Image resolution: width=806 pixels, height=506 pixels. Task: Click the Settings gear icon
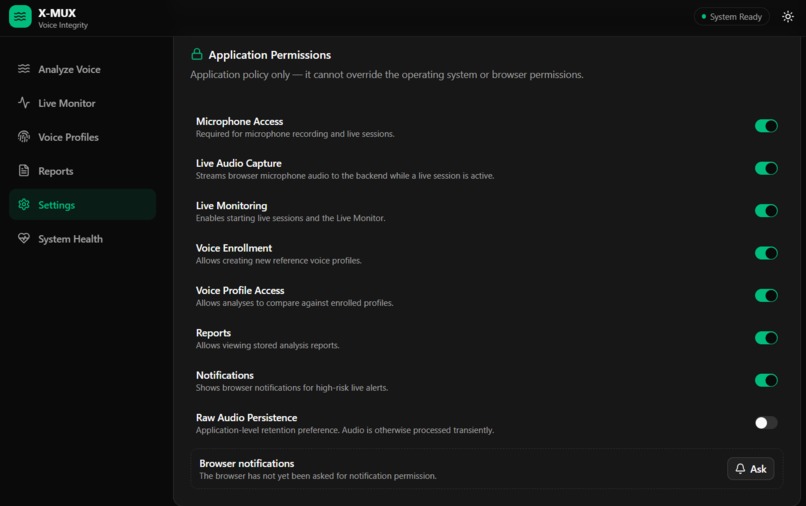(24, 205)
